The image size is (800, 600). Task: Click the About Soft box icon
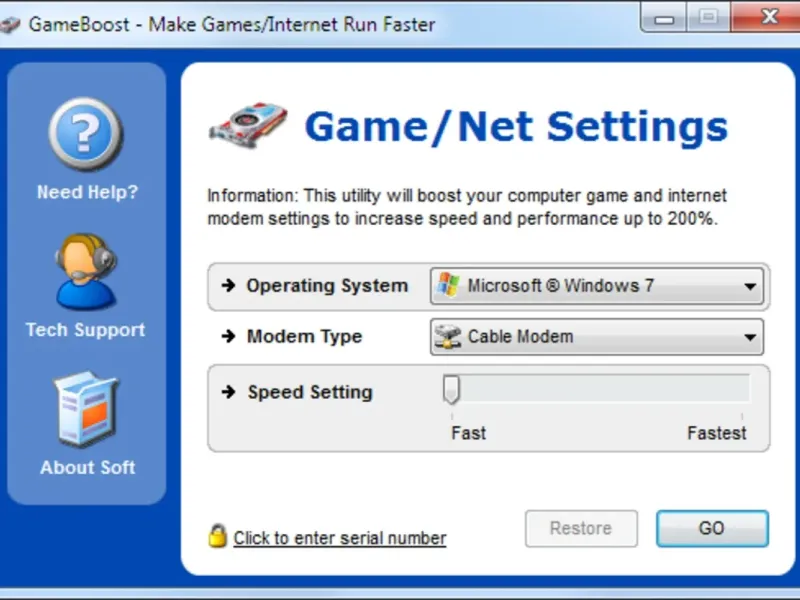click(x=86, y=409)
